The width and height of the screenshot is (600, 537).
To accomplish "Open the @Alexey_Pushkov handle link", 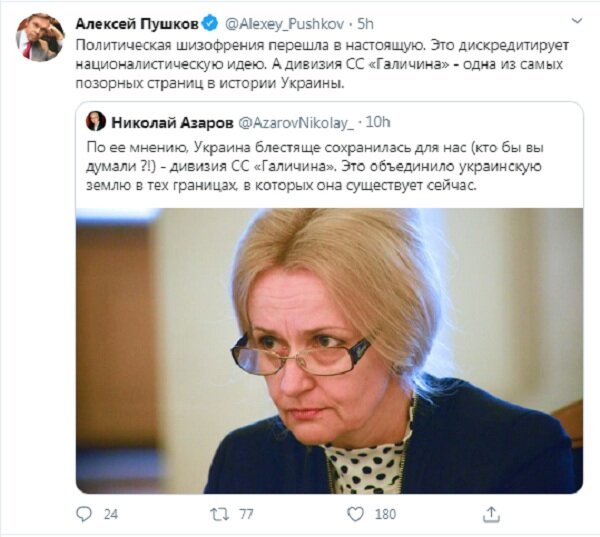I will pos(284,24).
